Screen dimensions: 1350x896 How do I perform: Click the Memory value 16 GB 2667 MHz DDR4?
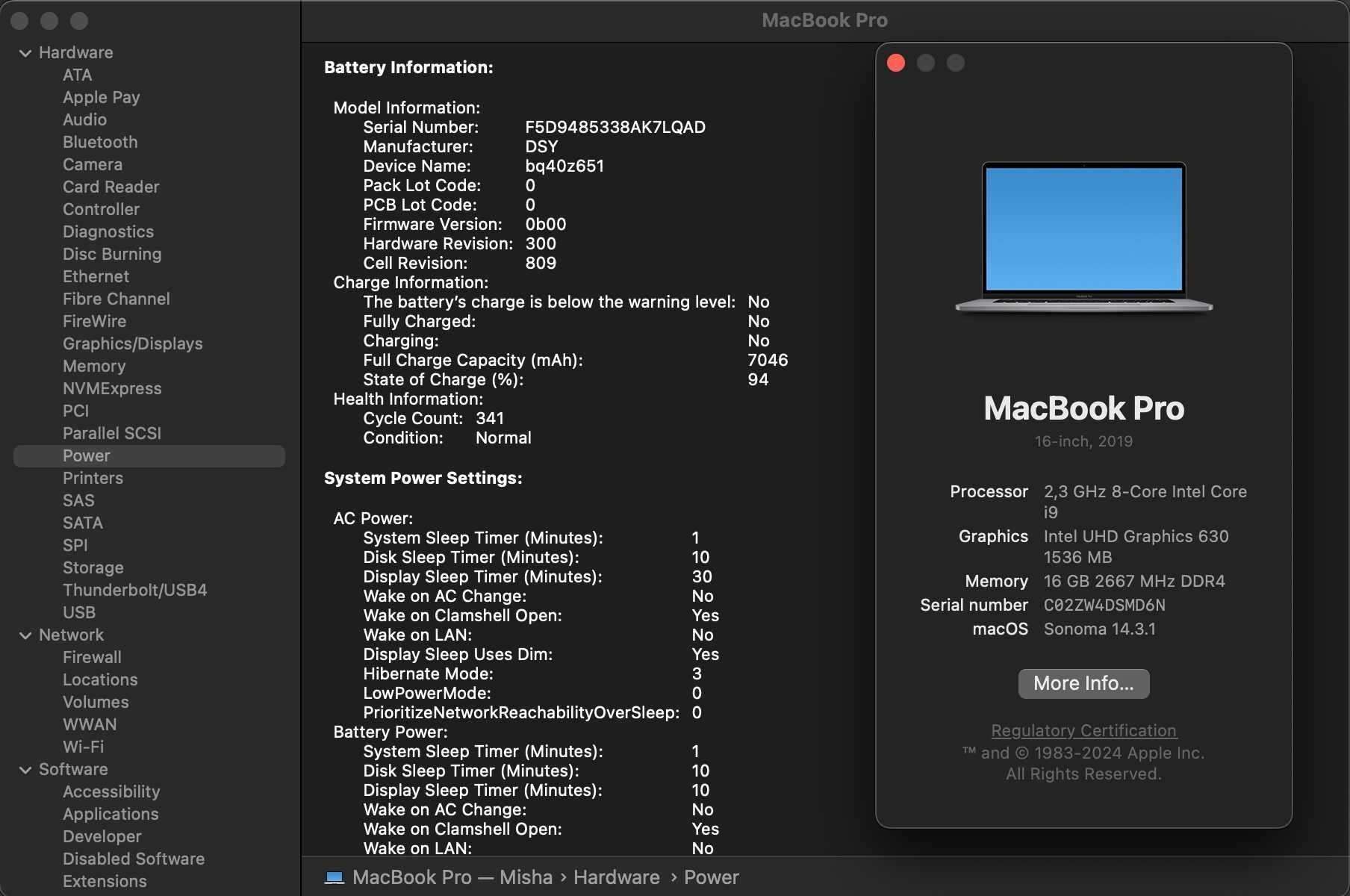(x=1134, y=581)
